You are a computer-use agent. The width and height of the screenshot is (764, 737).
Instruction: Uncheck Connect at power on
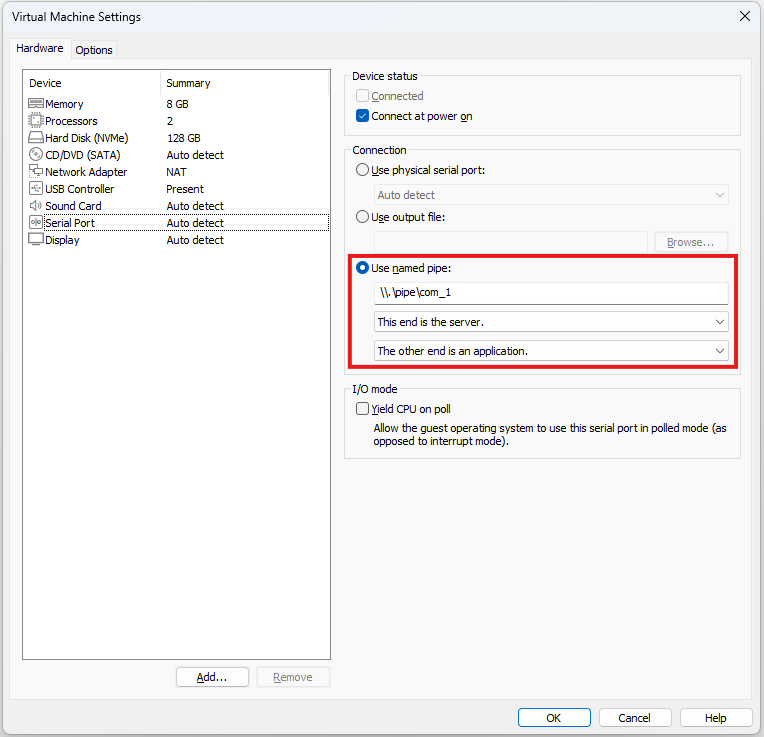coord(363,116)
